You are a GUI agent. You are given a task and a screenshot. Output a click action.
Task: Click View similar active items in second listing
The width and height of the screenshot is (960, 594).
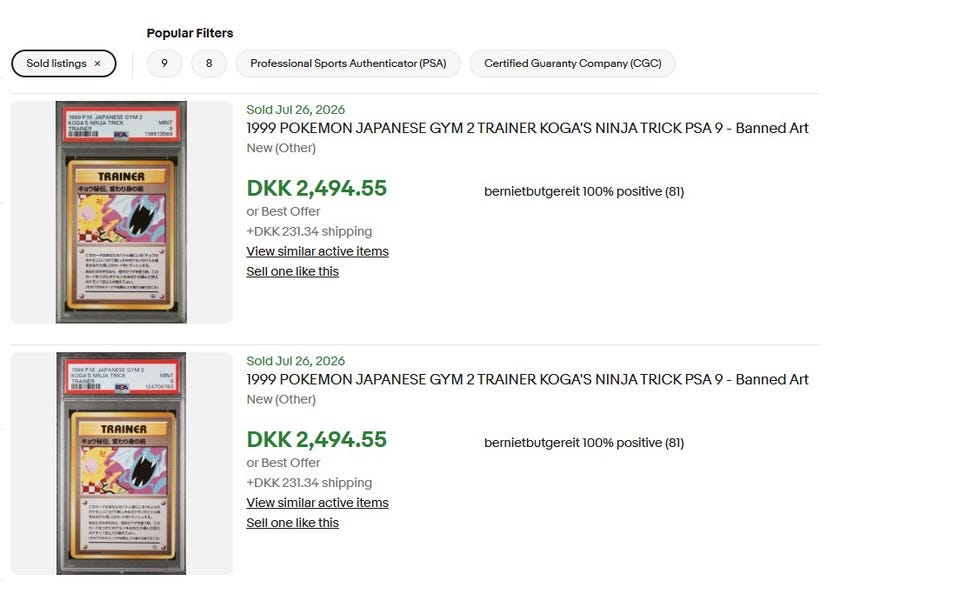click(317, 502)
